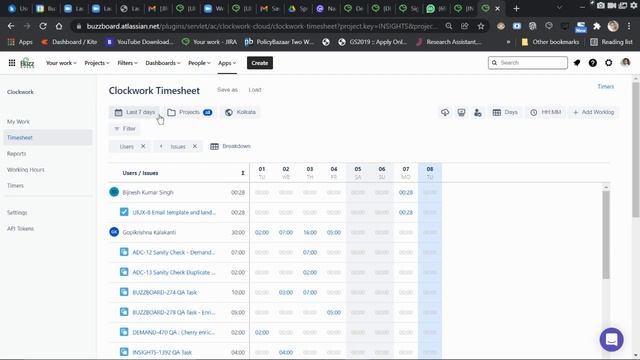Open the Last 7 days date range picker
The image size is (640, 360).
[x=135, y=112]
